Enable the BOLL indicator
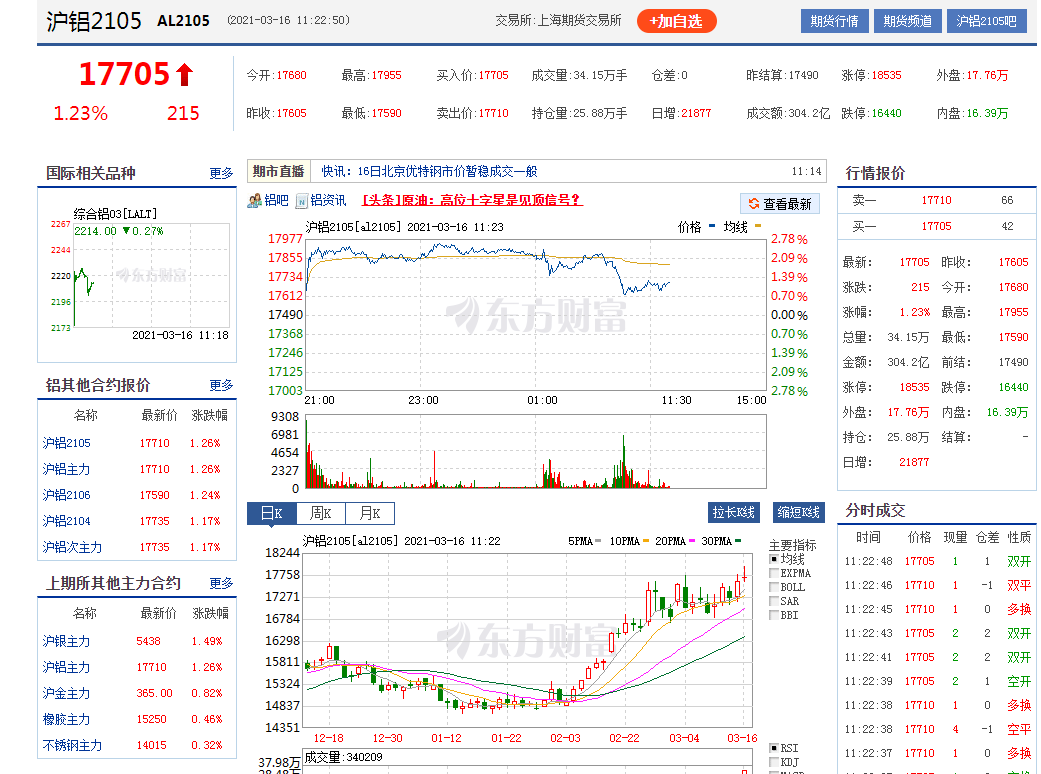The image size is (1041, 774). (773, 587)
